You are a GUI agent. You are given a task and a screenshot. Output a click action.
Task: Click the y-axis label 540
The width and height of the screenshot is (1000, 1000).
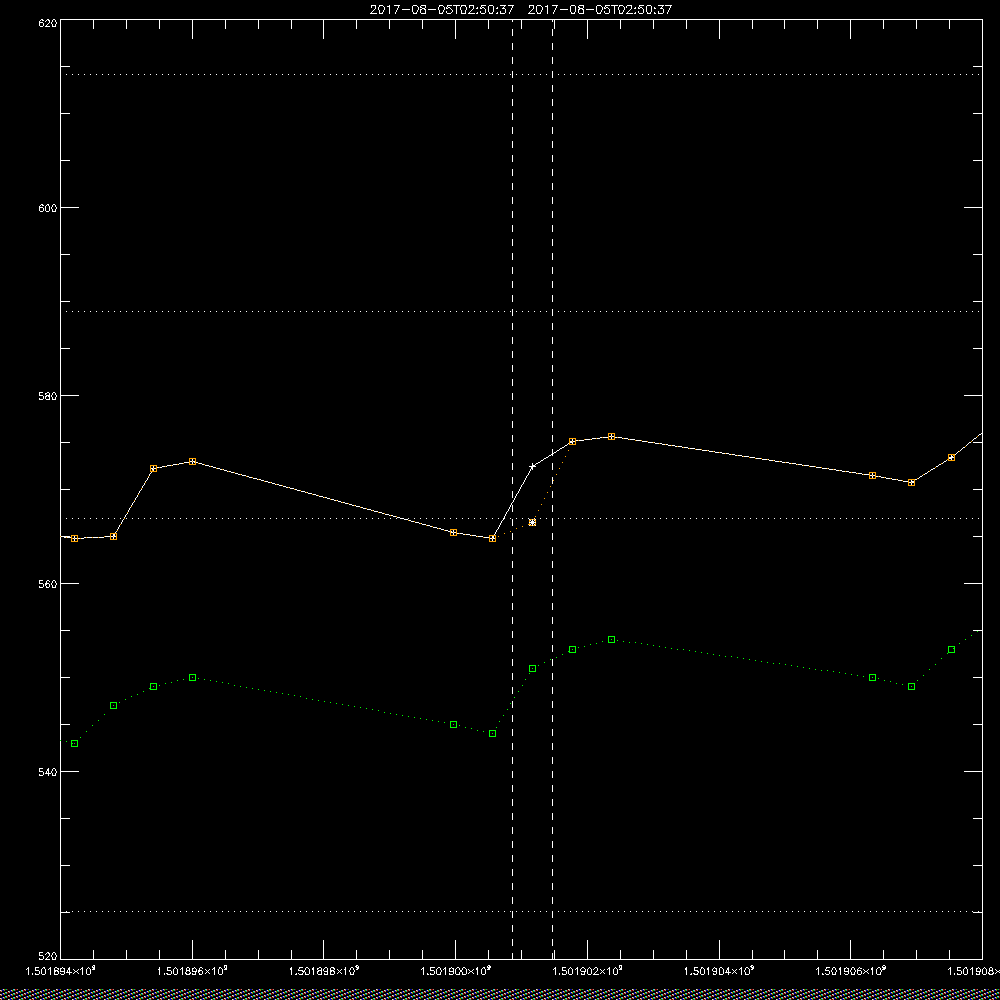[x=48, y=772]
